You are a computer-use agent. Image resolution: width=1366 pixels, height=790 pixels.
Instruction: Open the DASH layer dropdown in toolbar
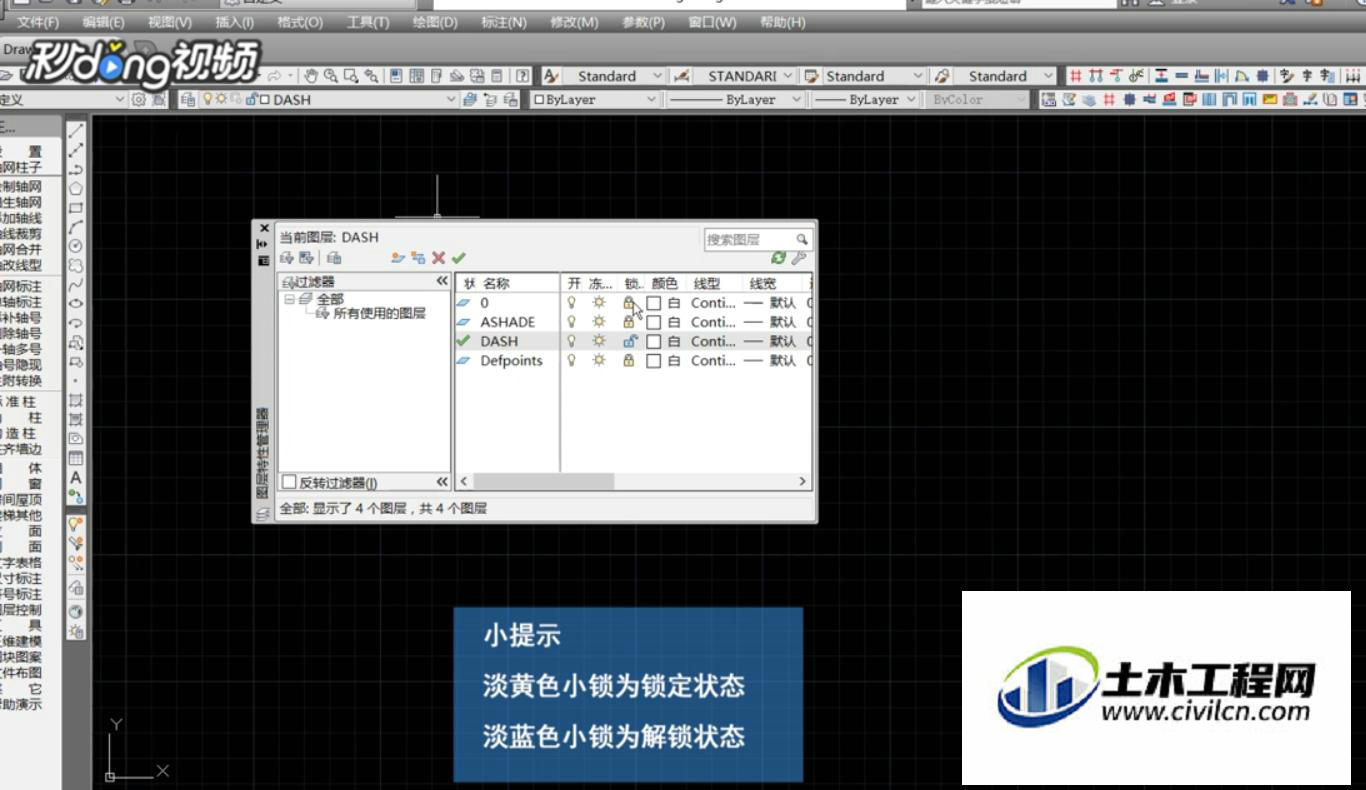tap(451, 99)
